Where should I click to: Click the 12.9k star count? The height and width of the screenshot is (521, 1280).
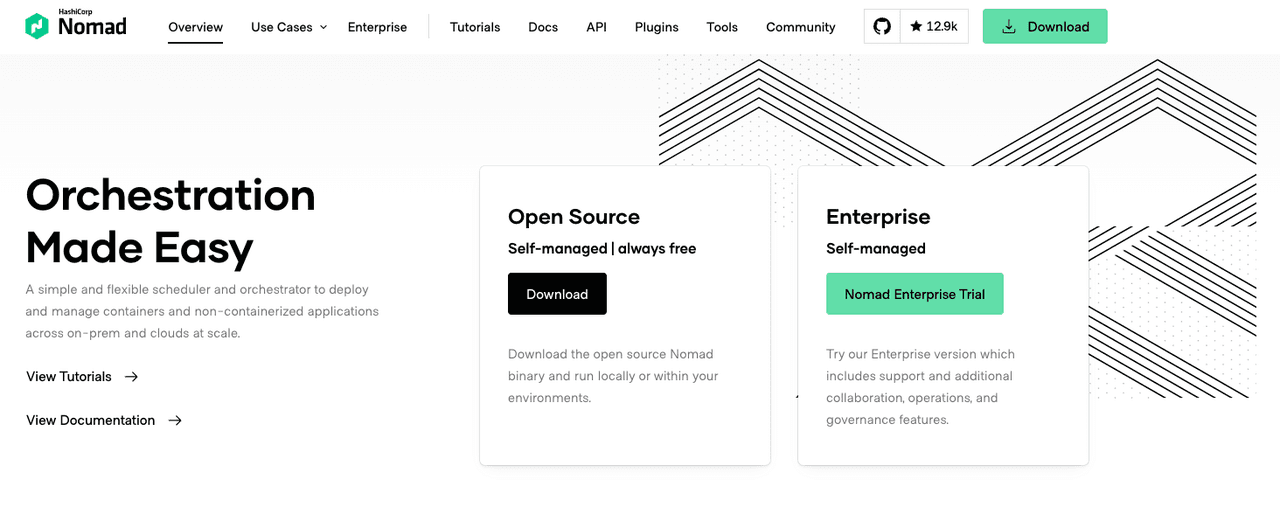coord(934,26)
